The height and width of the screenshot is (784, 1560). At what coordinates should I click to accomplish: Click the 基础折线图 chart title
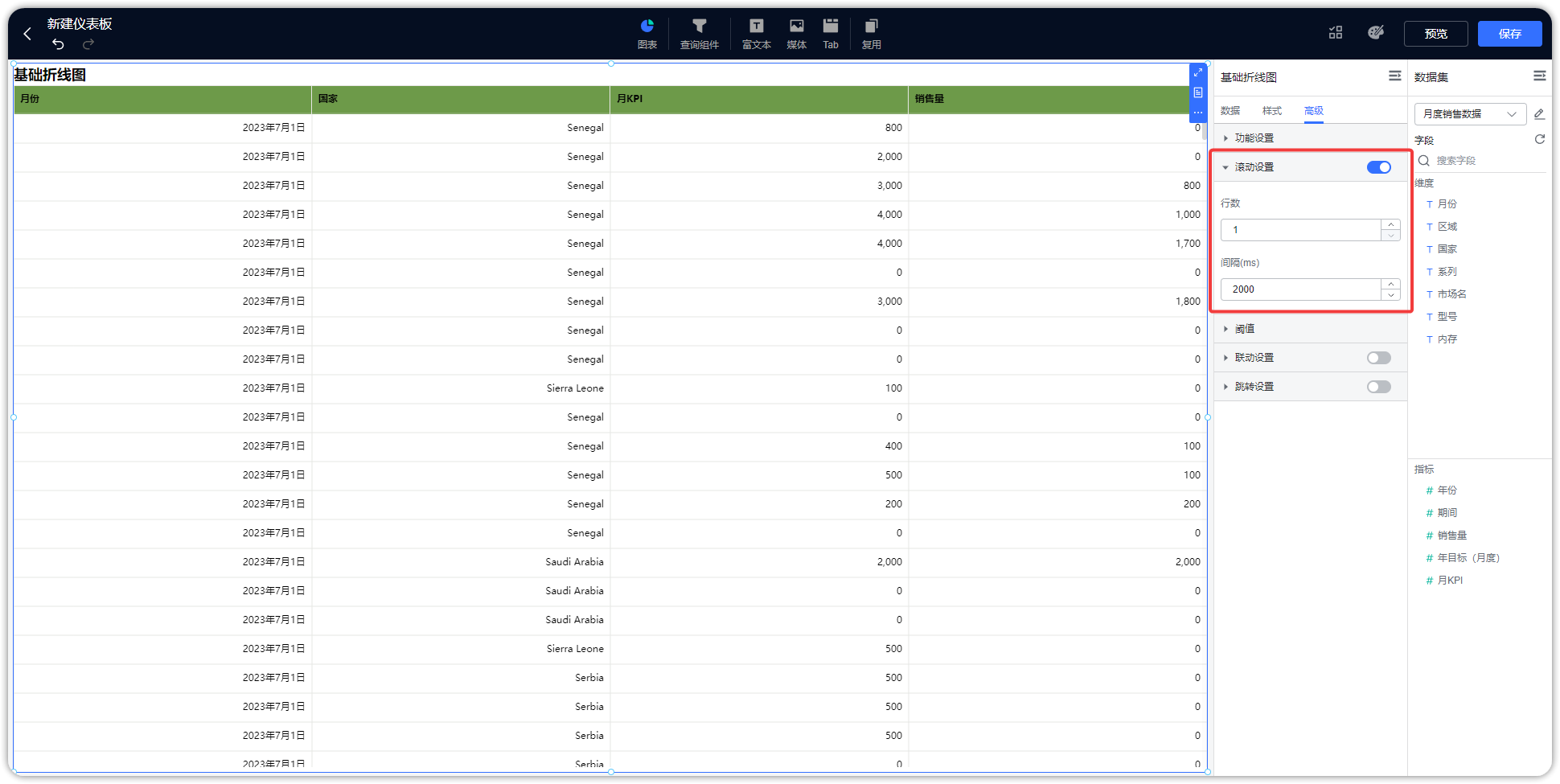click(x=50, y=75)
